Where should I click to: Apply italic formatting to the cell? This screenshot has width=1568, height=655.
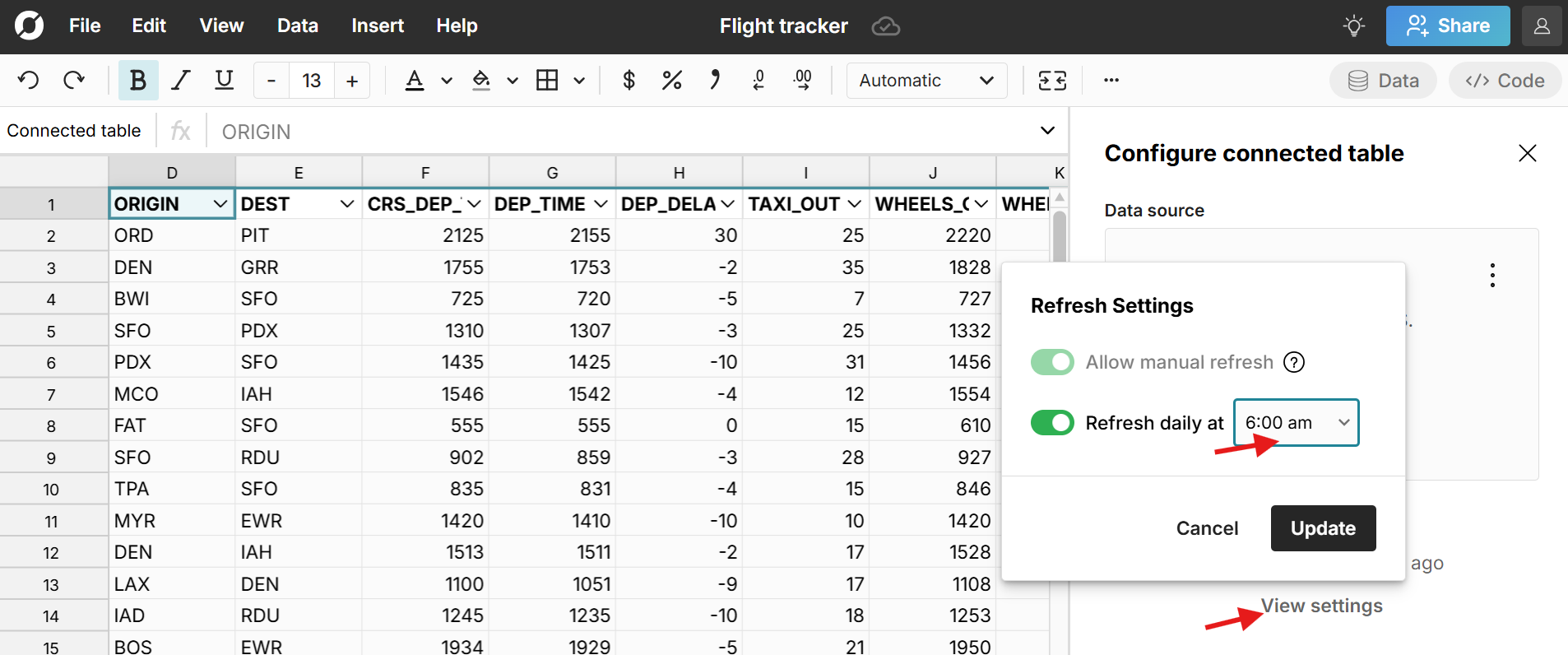(180, 81)
